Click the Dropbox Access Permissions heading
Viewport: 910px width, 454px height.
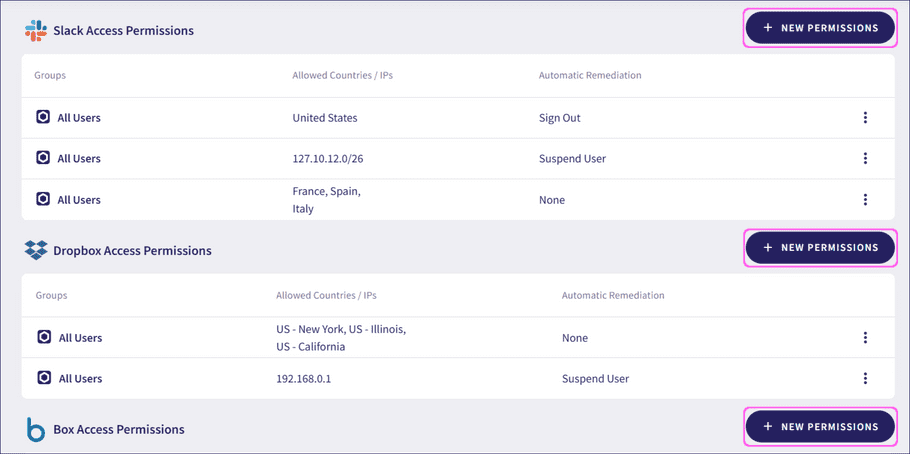(x=132, y=251)
